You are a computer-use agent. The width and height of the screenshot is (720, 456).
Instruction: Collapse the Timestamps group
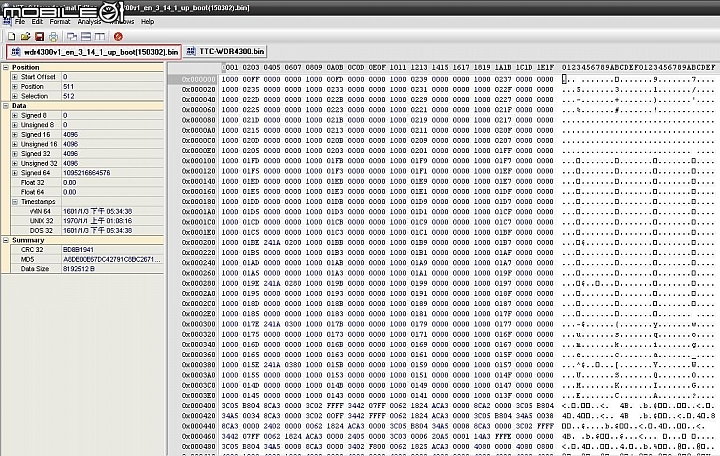click(15, 202)
